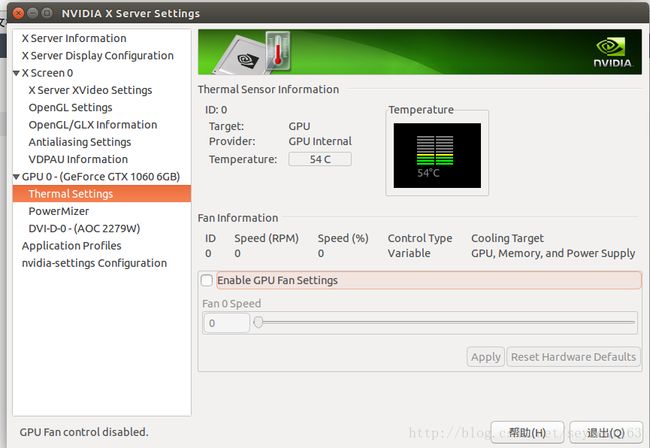Click the Control Type column header
Screen dimensions: 650x448
point(420,238)
